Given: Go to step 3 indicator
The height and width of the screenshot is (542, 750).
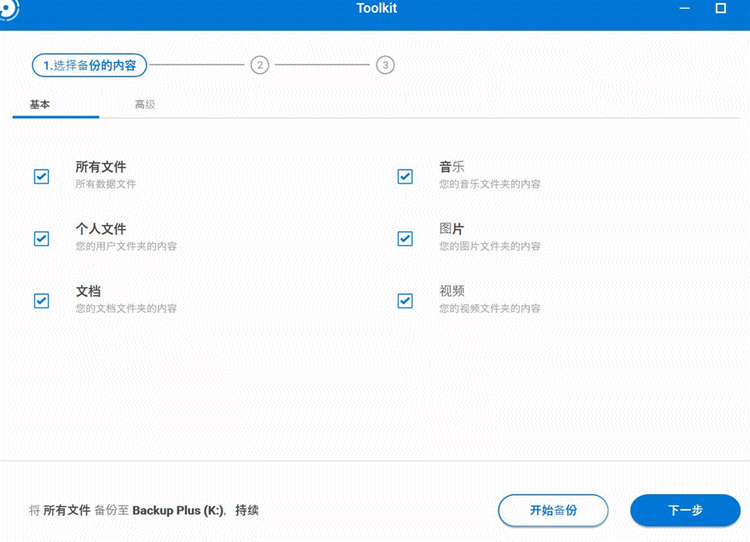Looking at the screenshot, I should click(x=385, y=65).
